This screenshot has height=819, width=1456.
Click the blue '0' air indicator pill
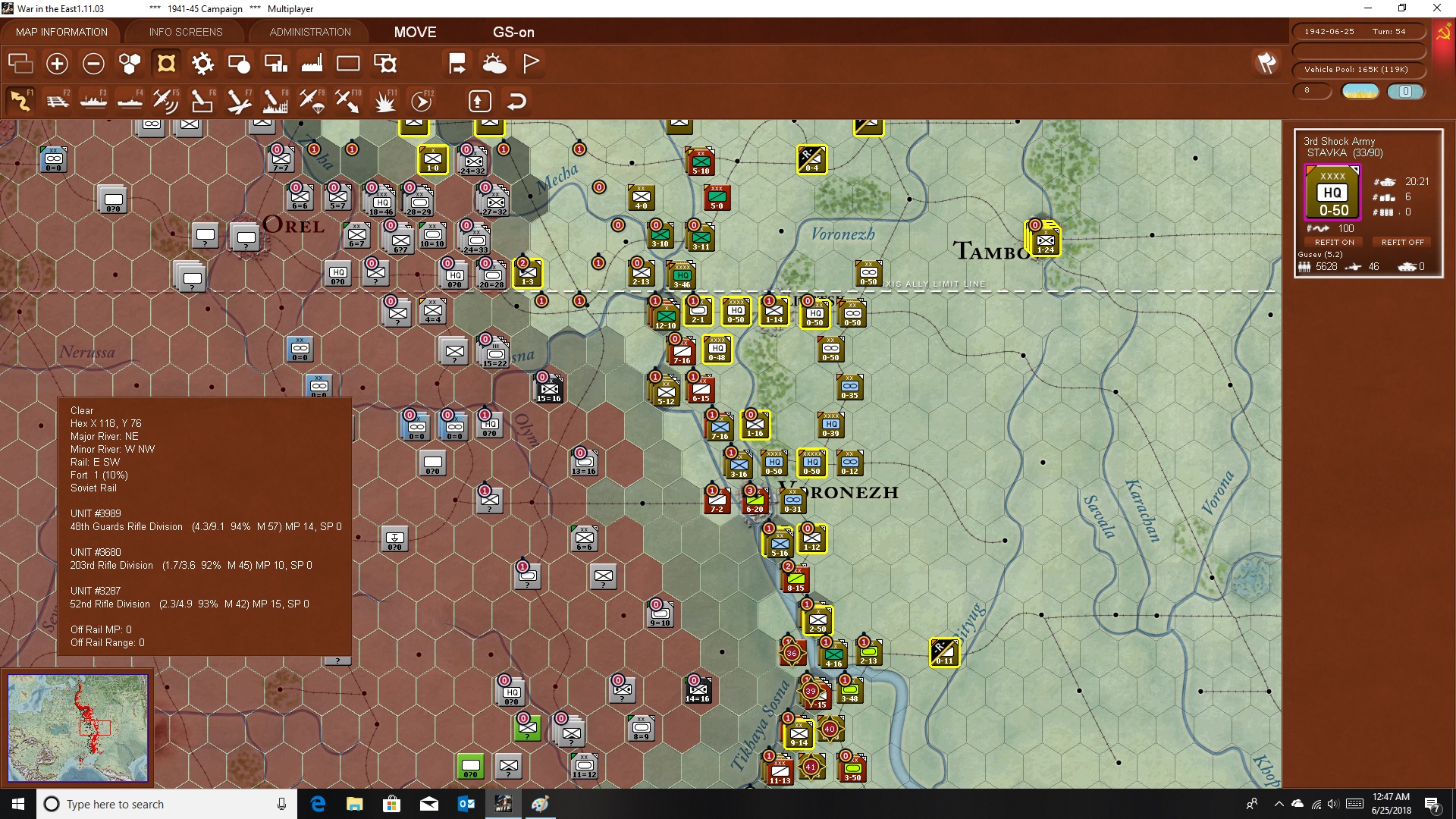[x=1405, y=92]
